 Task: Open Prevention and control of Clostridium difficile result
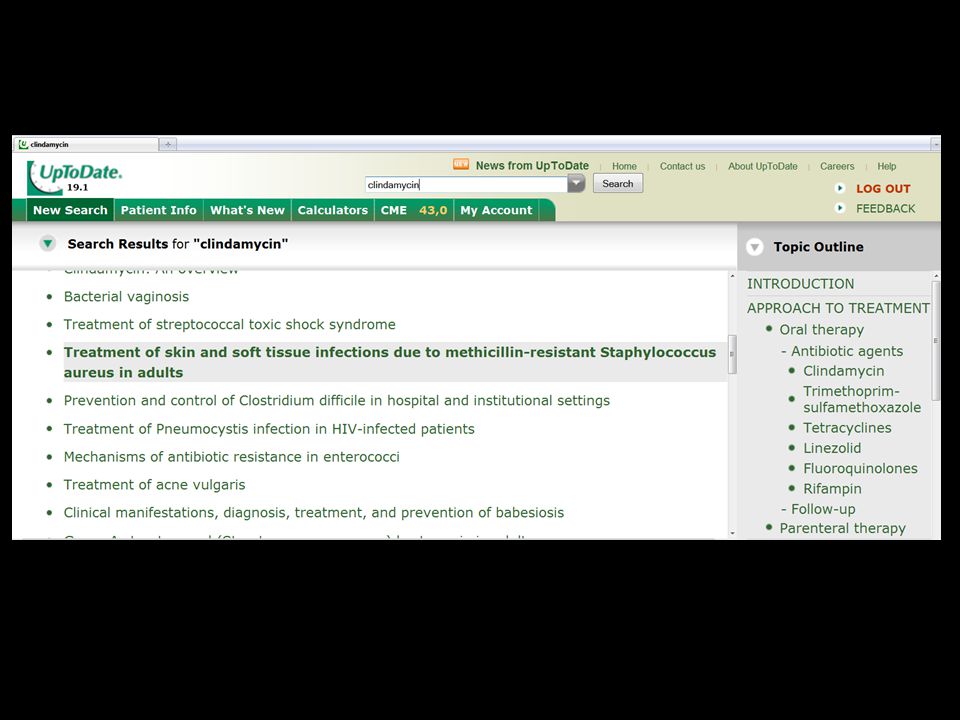(x=337, y=400)
